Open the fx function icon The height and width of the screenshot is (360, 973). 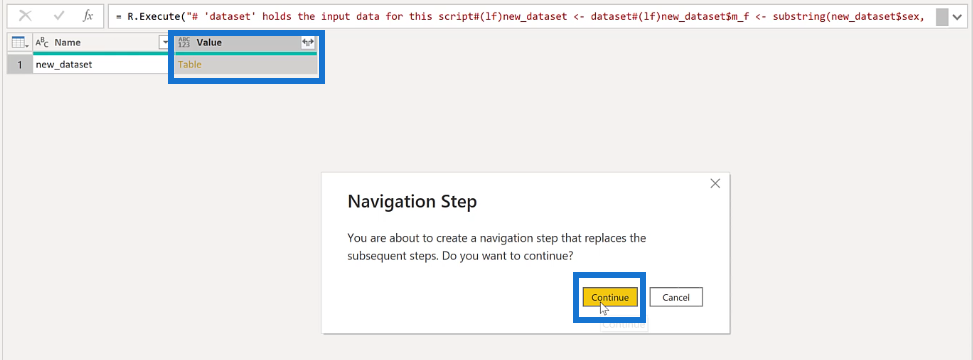pyautogui.click(x=88, y=17)
